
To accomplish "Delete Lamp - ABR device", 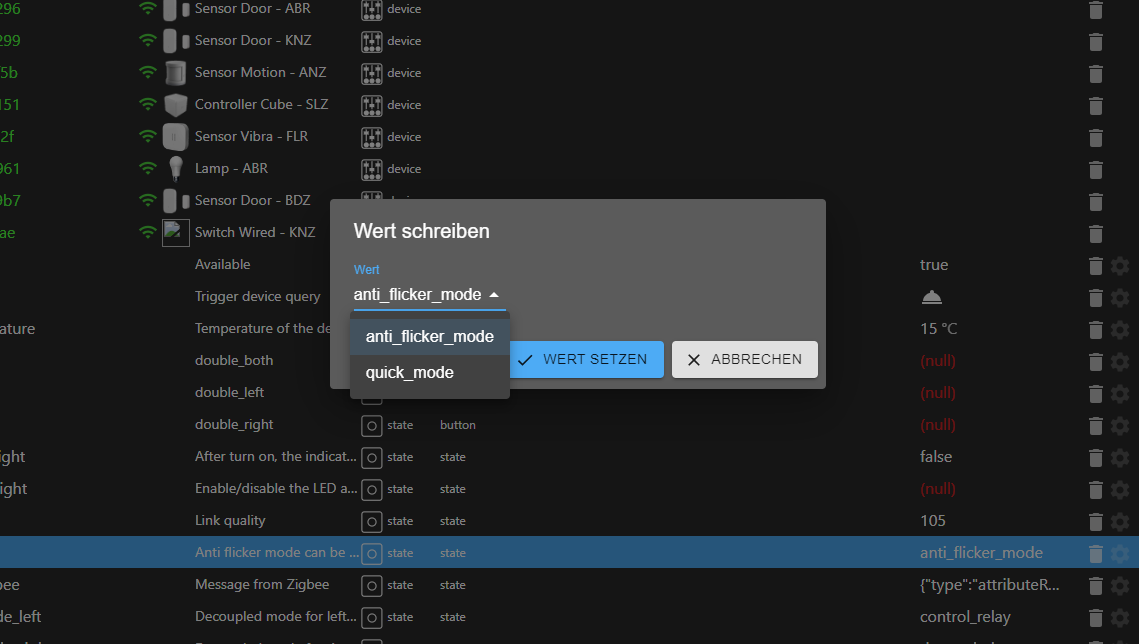I will pos(1096,169).
